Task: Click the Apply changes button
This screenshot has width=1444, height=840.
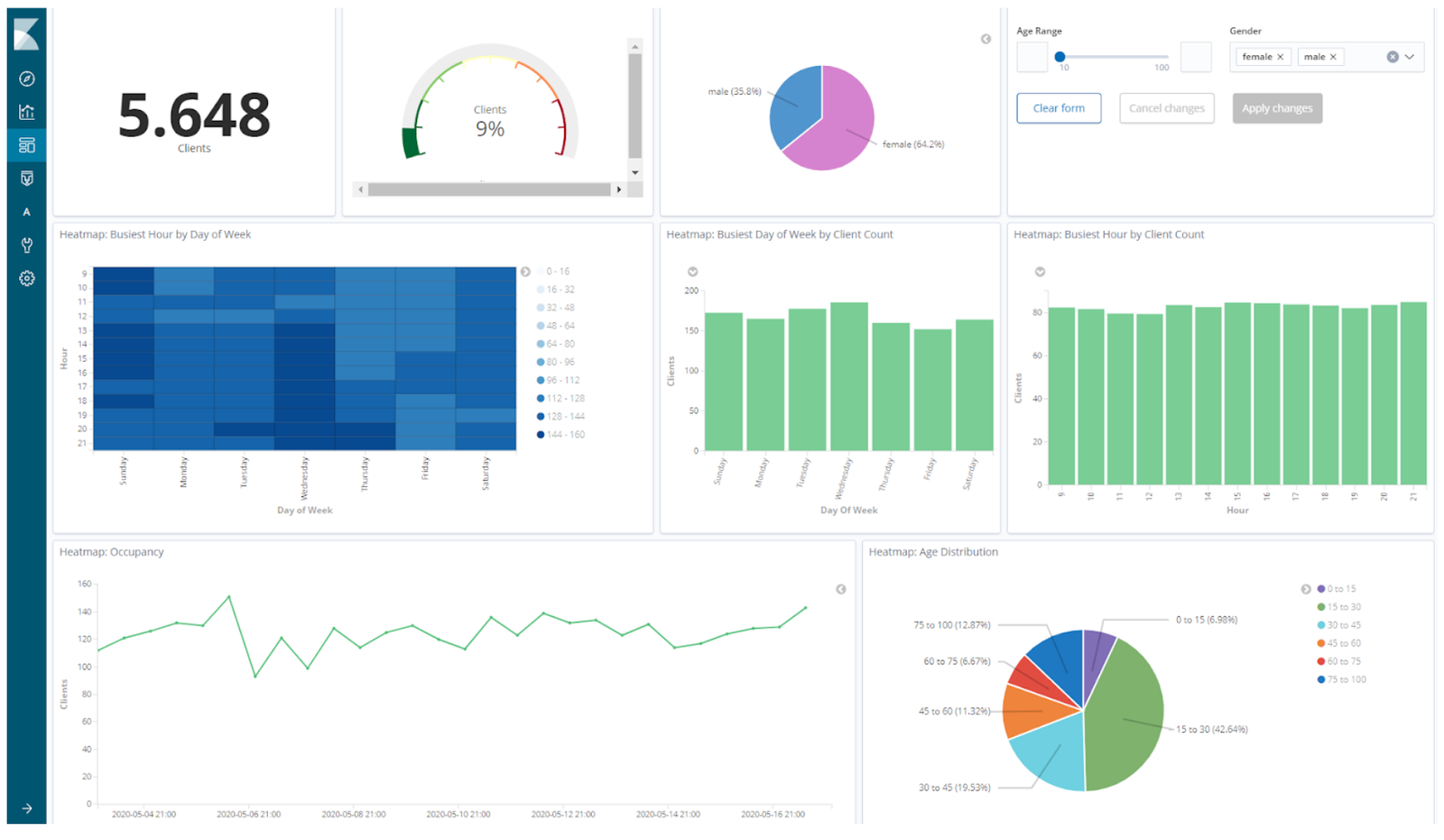Action: click(x=1277, y=108)
